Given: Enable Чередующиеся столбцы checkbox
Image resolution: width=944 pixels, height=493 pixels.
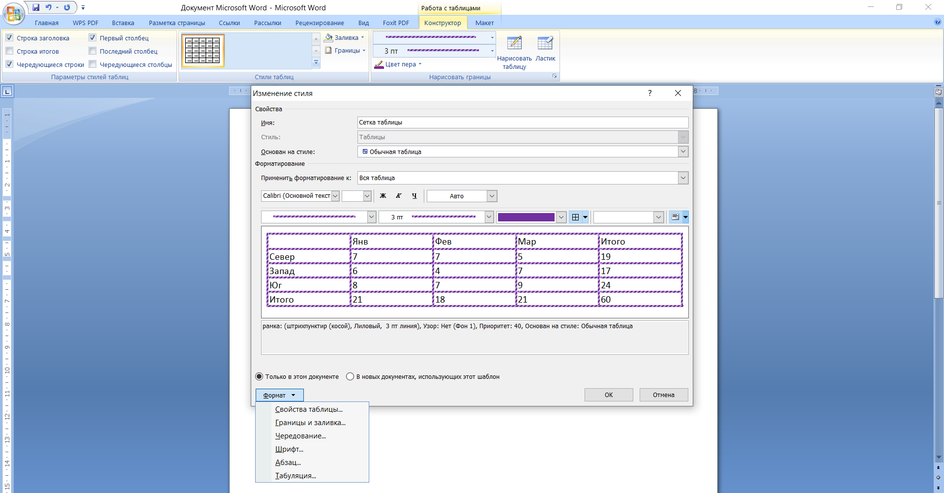Looking at the screenshot, I should (92, 64).
